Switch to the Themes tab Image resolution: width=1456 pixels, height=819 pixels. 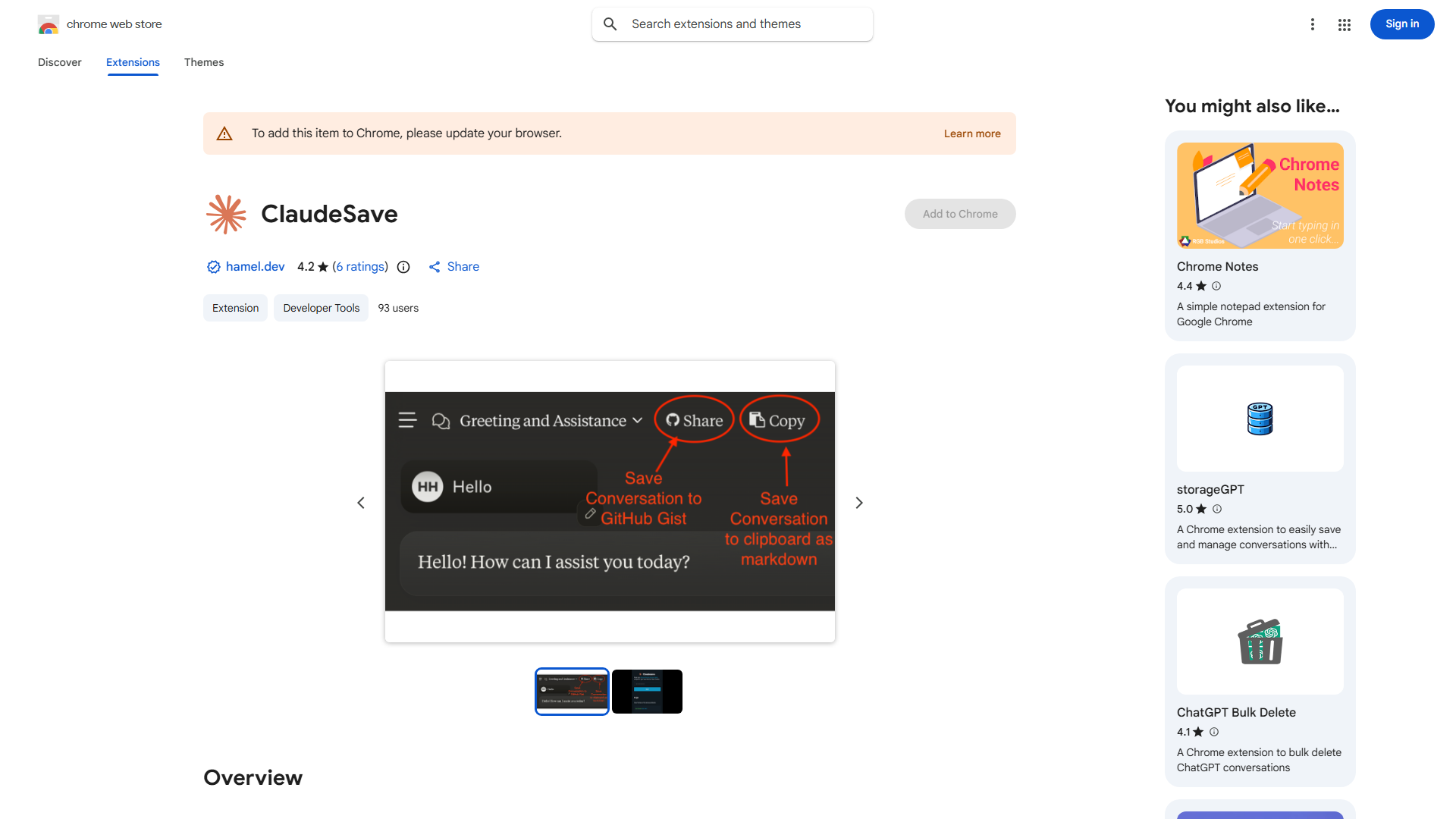(x=203, y=62)
